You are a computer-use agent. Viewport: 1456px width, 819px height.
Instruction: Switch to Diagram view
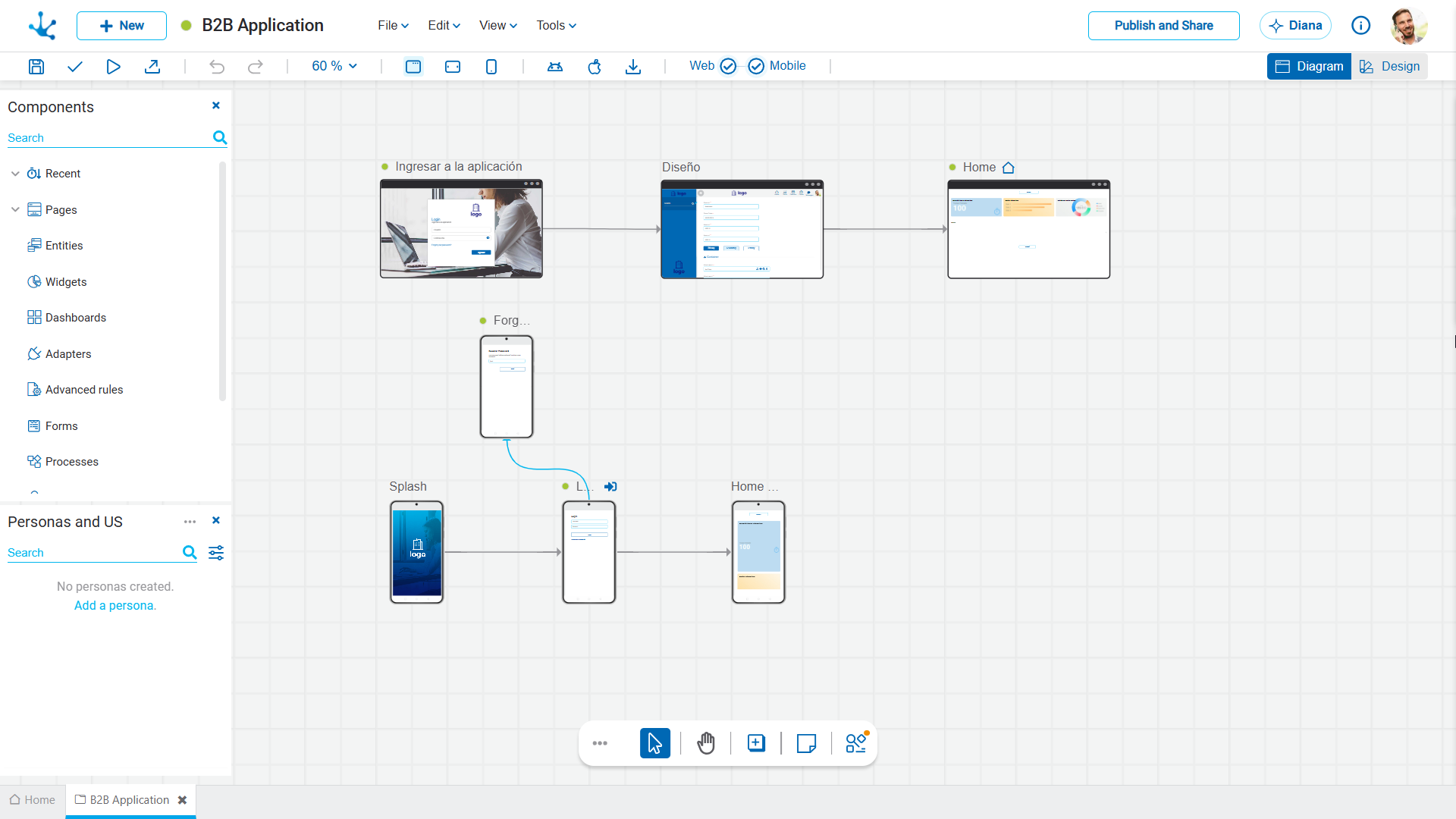tap(1309, 67)
